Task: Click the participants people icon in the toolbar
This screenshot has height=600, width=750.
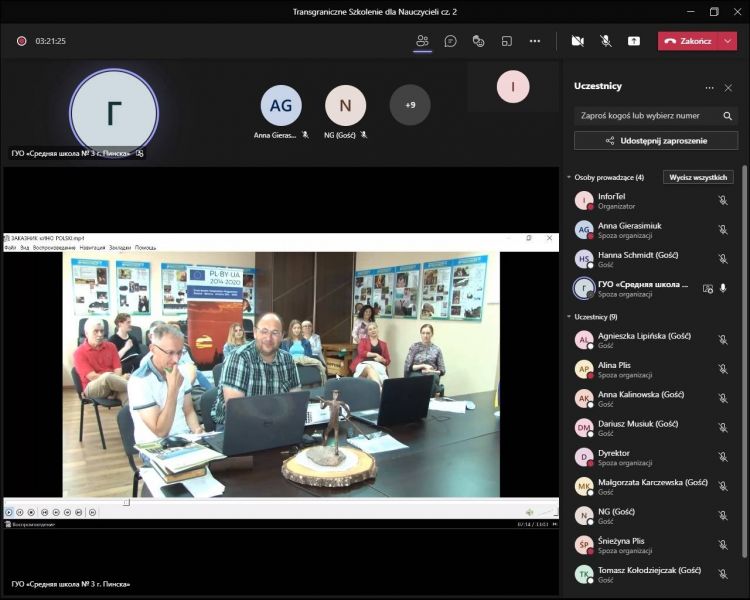Action: pyautogui.click(x=422, y=41)
